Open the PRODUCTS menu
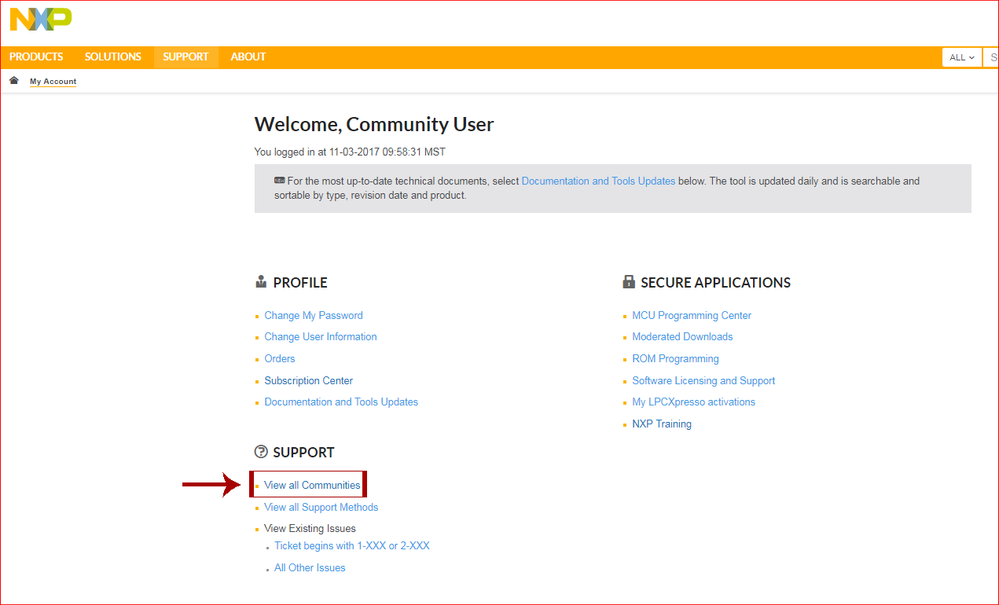This screenshot has height=605, width=999. pos(36,57)
